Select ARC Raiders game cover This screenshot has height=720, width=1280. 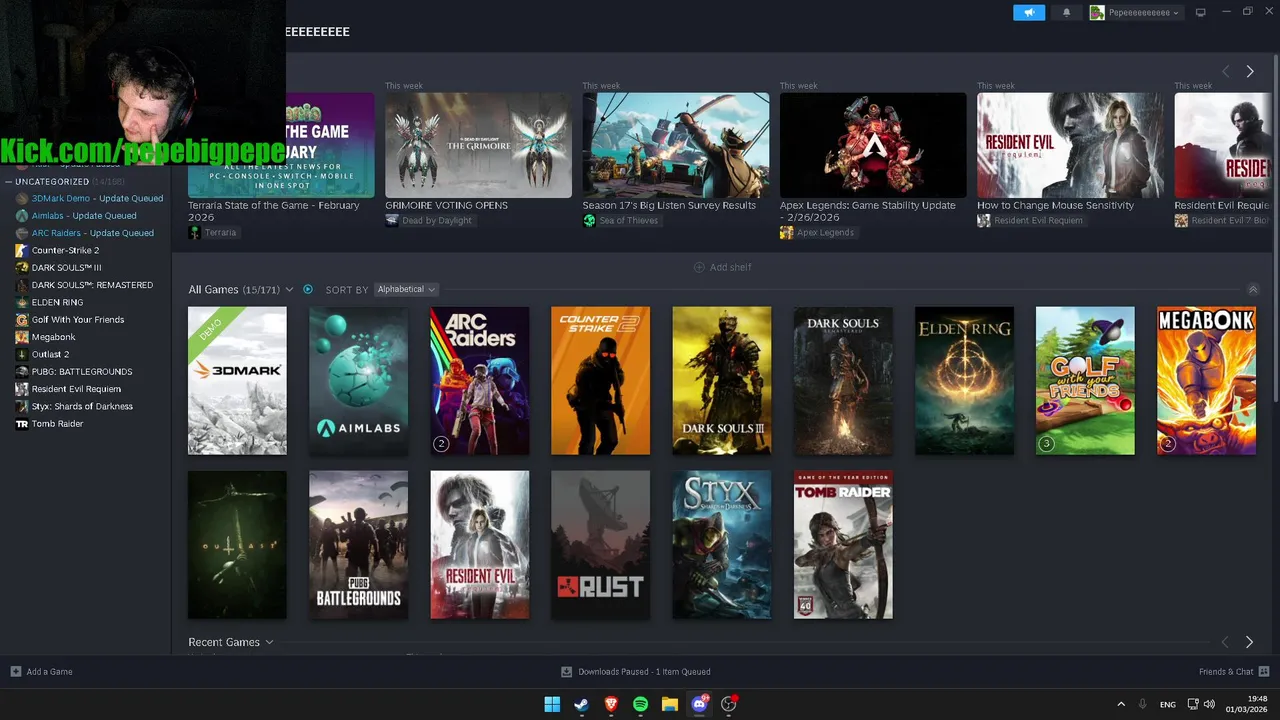click(479, 380)
